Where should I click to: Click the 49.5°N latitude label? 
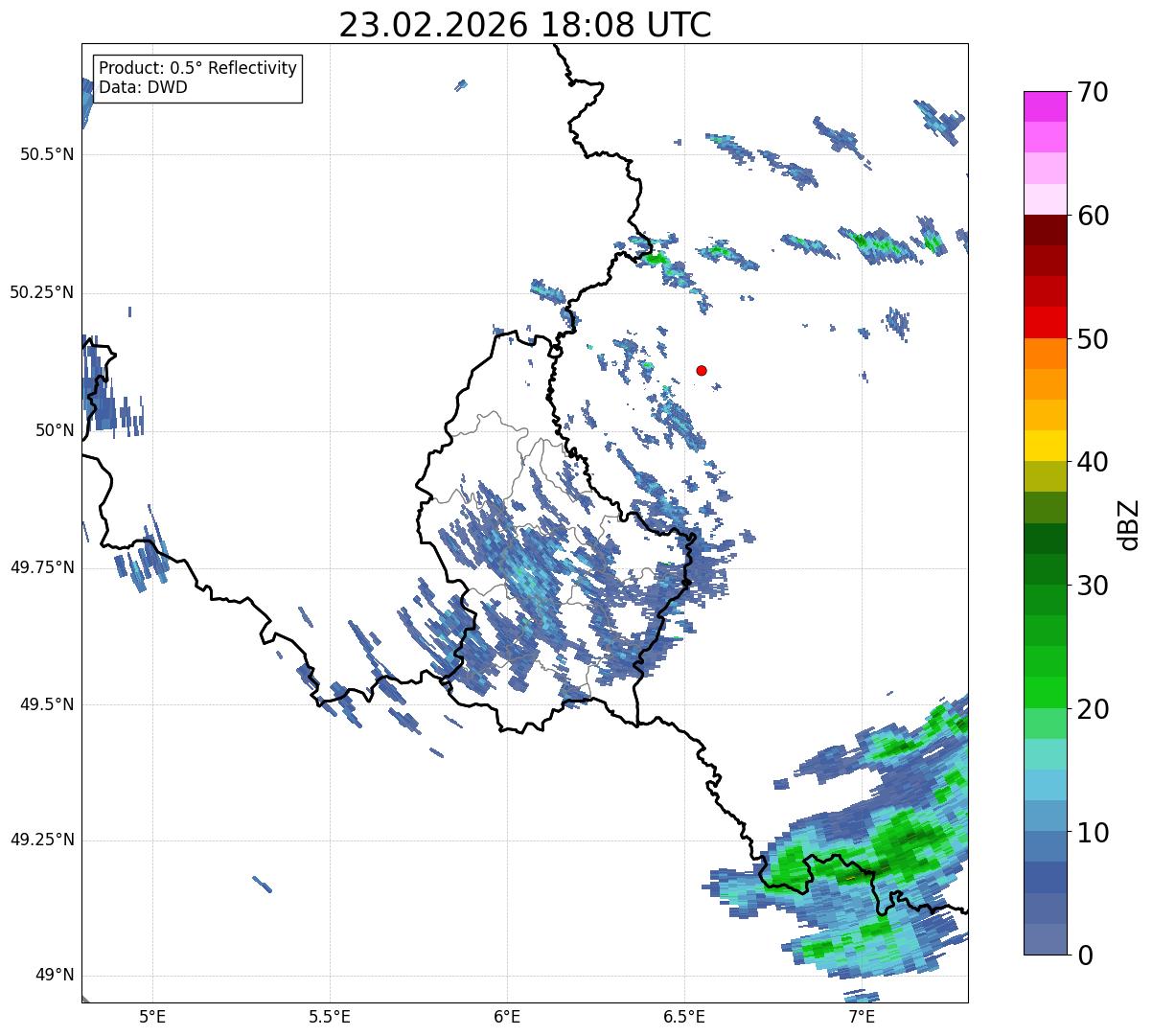point(47,704)
